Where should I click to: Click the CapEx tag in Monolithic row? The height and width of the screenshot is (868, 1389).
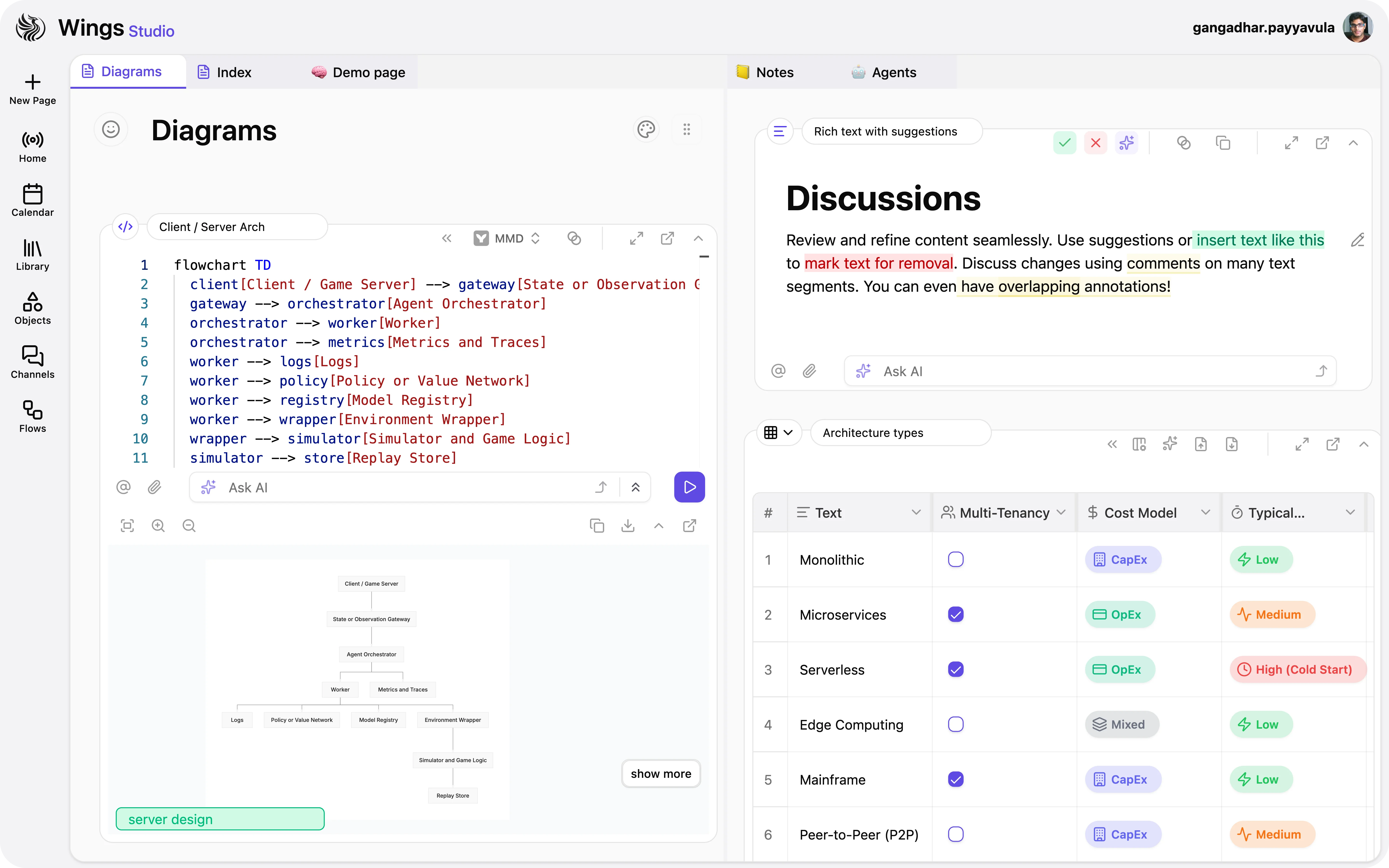pyautogui.click(x=1123, y=560)
